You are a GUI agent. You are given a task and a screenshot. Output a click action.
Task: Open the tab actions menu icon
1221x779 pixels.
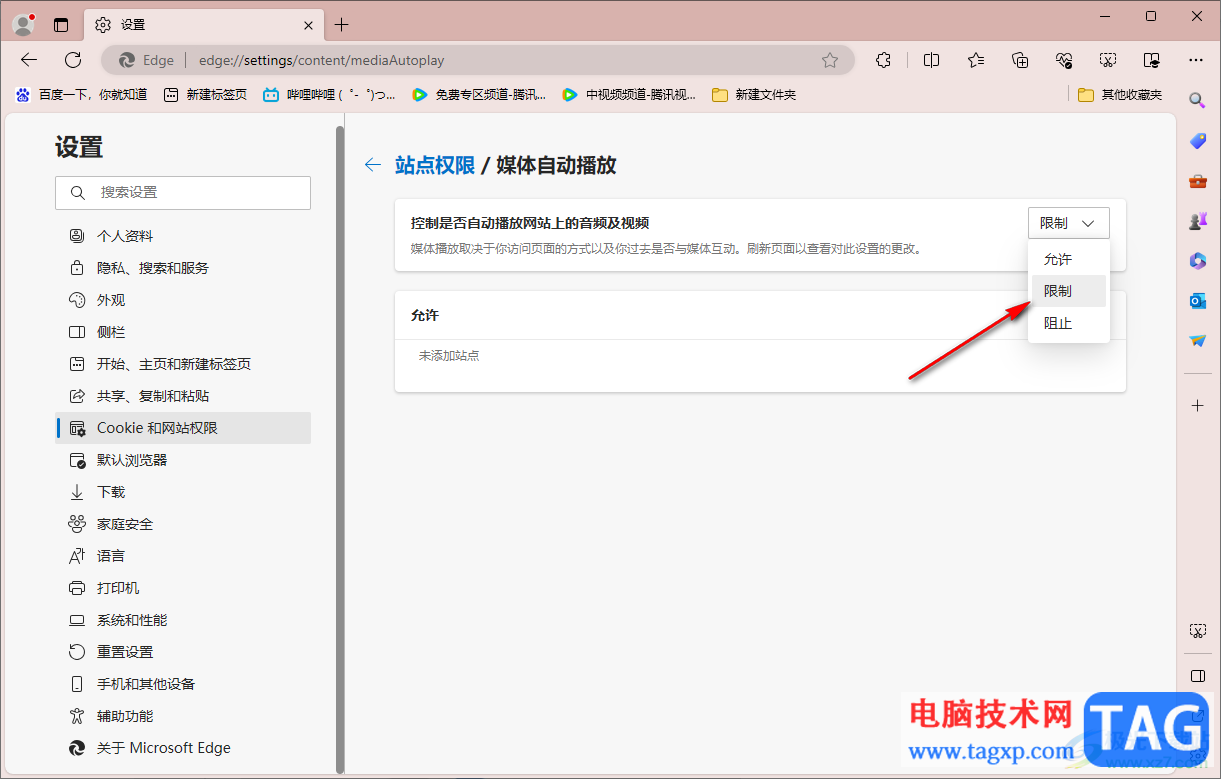click(x=61, y=25)
